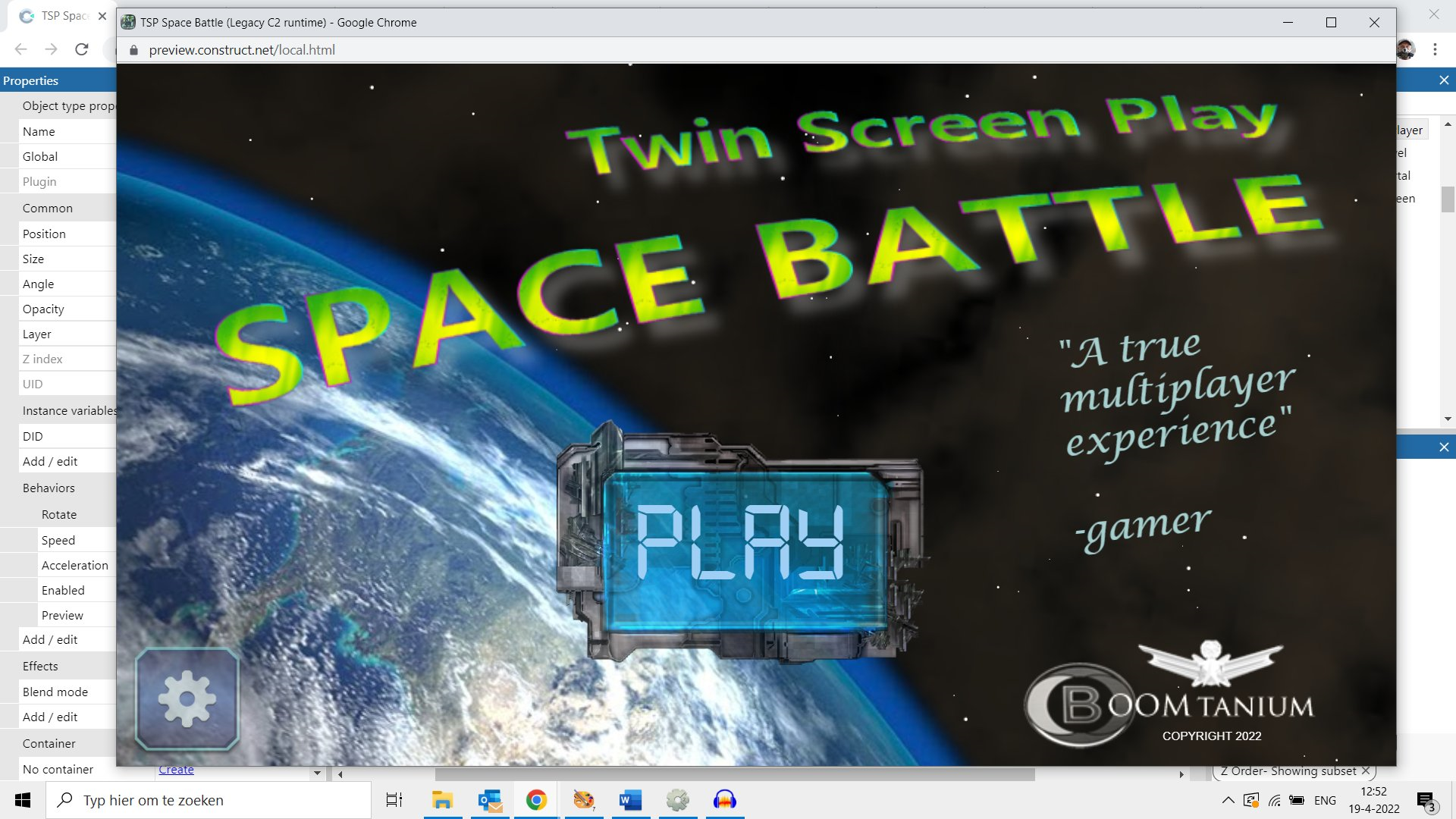Open Chrome three-dot menu
This screenshot has height=819, width=1456.
[1435, 49]
